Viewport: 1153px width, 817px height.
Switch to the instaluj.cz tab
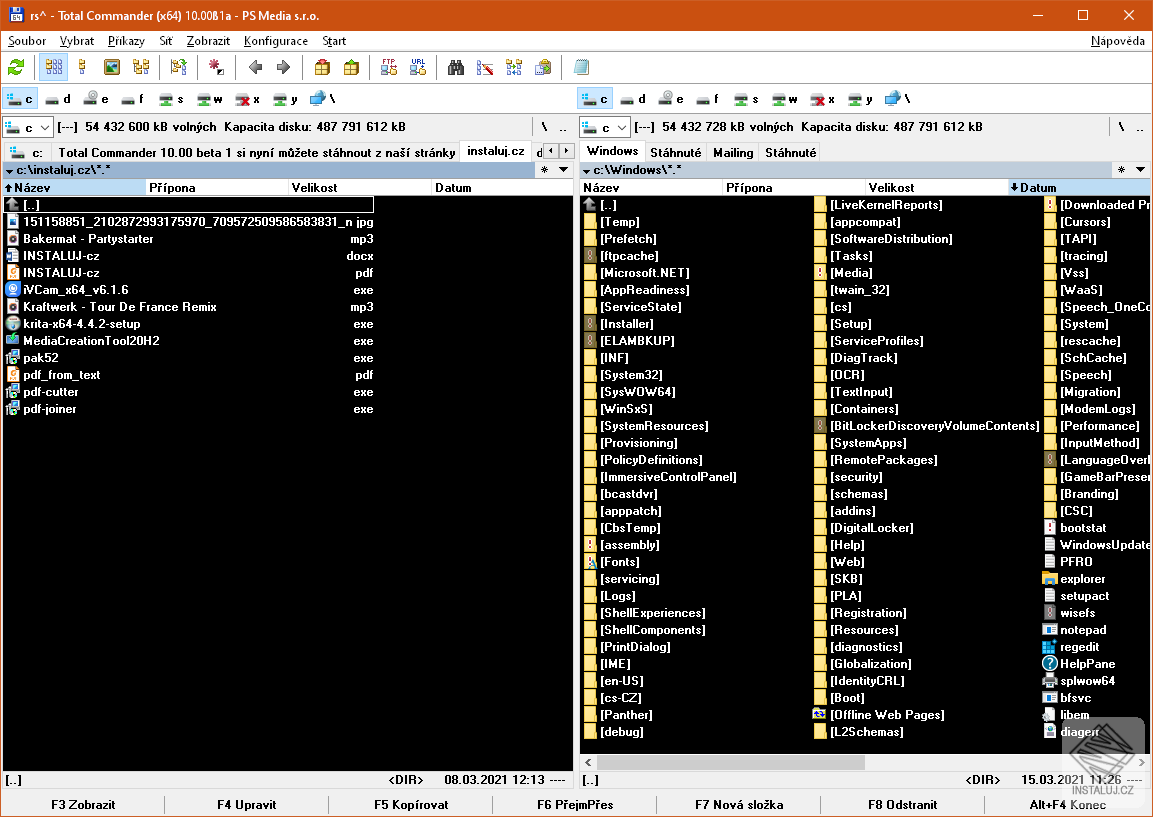click(496, 151)
